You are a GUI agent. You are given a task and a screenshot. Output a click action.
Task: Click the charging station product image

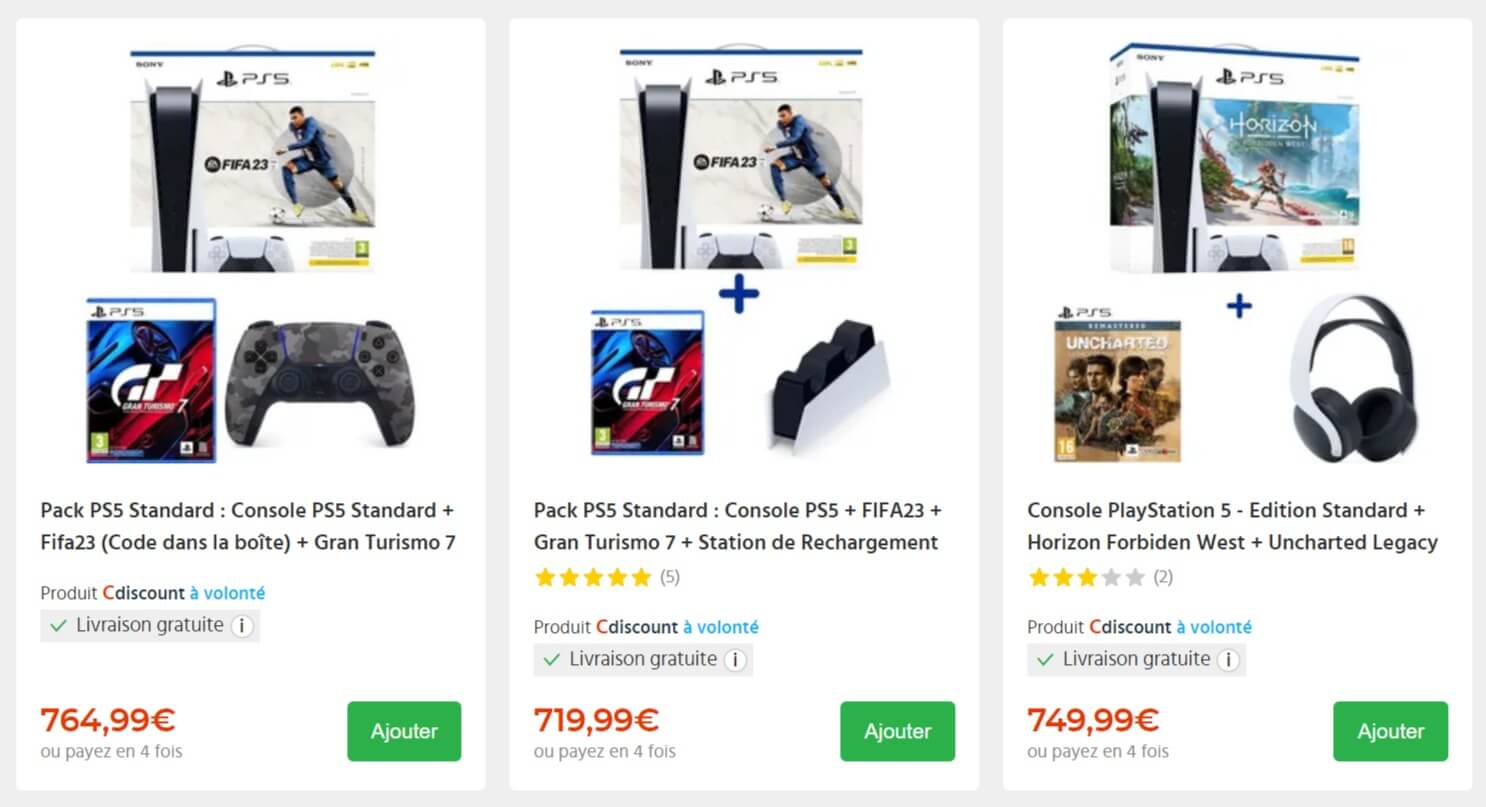coord(826,386)
